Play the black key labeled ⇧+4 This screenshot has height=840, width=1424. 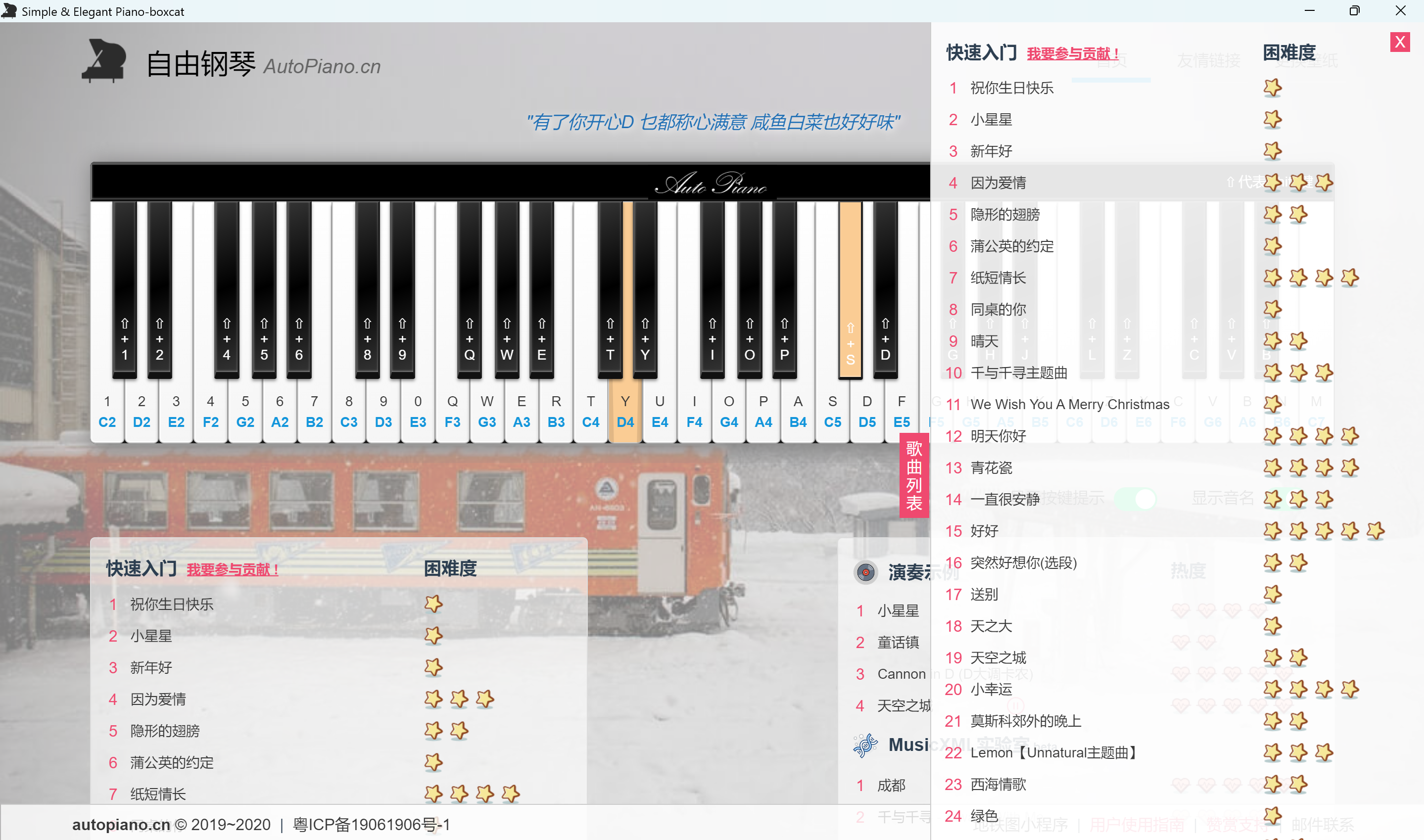click(227, 289)
